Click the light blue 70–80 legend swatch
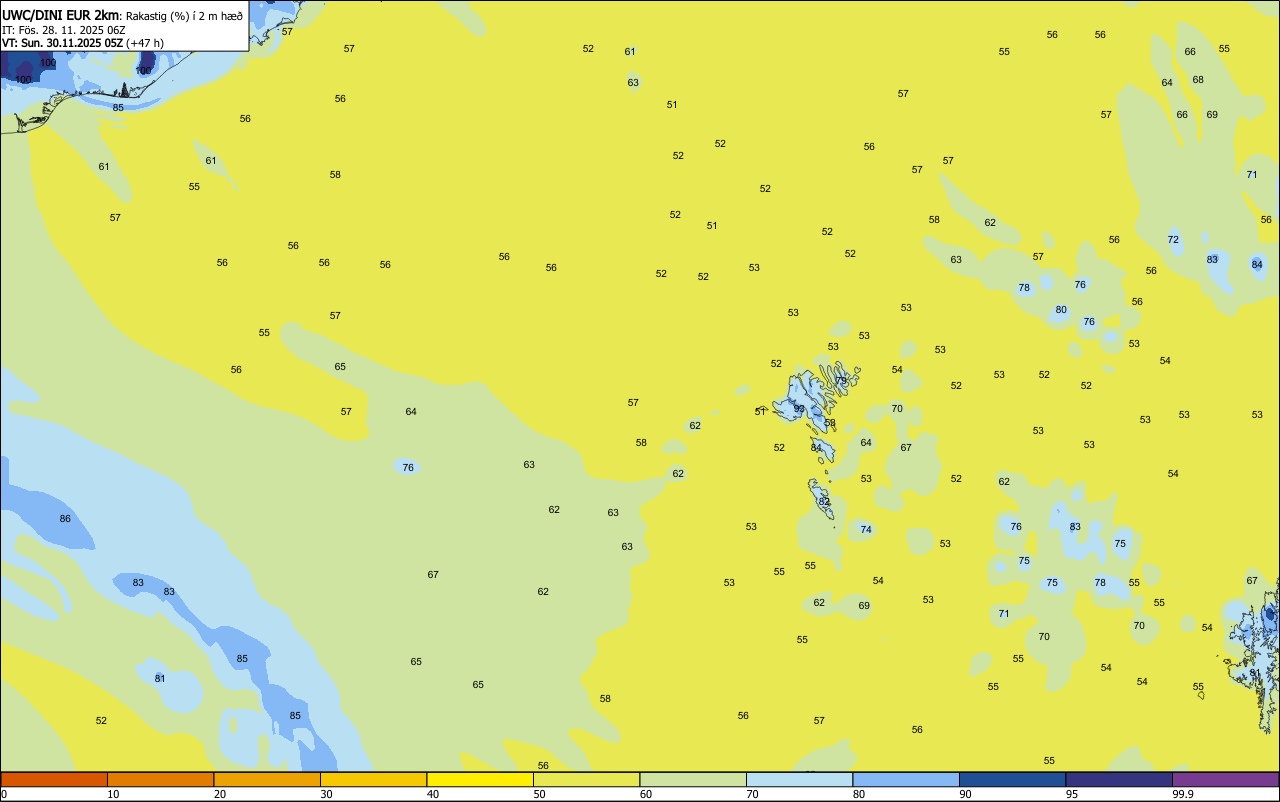Viewport: 1280px width, 802px height. tap(799, 779)
